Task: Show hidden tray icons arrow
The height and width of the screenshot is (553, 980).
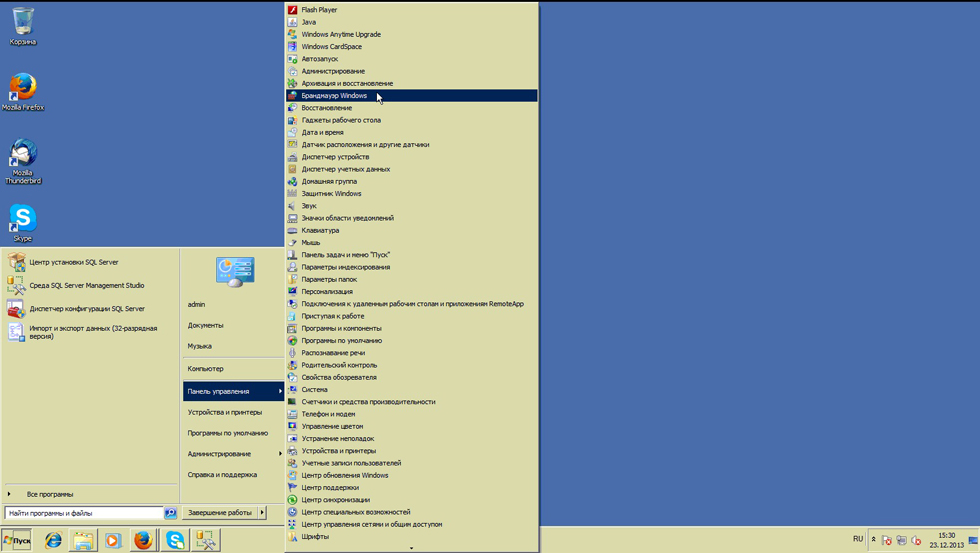Action: [x=873, y=540]
